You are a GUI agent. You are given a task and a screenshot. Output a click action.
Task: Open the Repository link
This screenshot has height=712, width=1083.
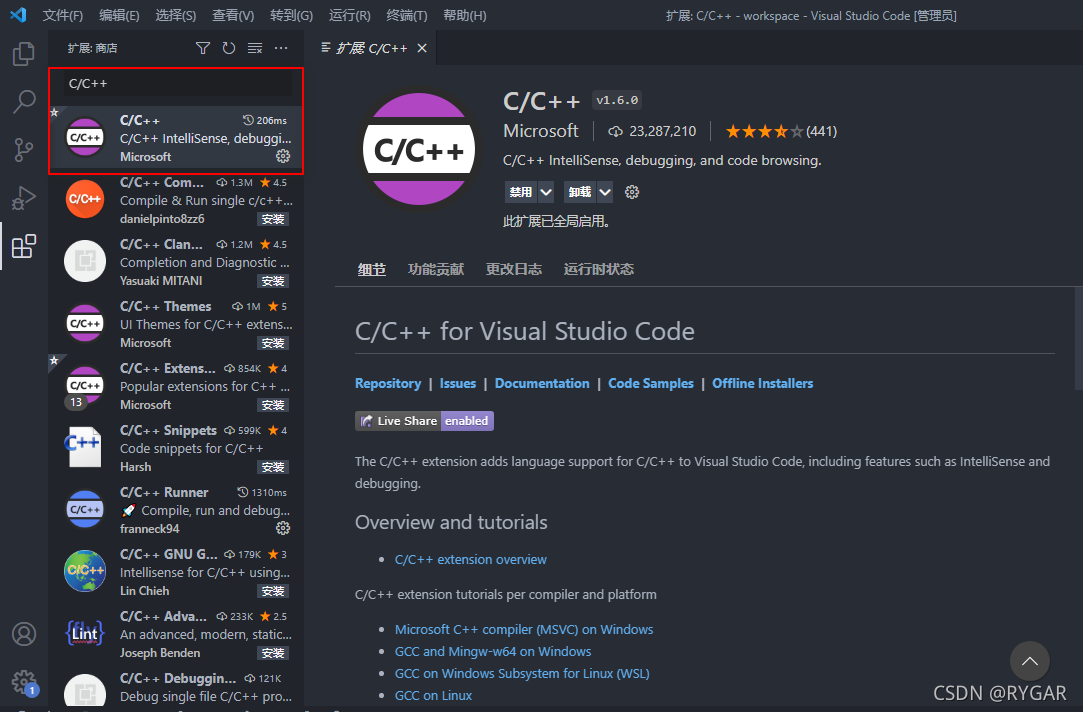pyautogui.click(x=388, y=383)
